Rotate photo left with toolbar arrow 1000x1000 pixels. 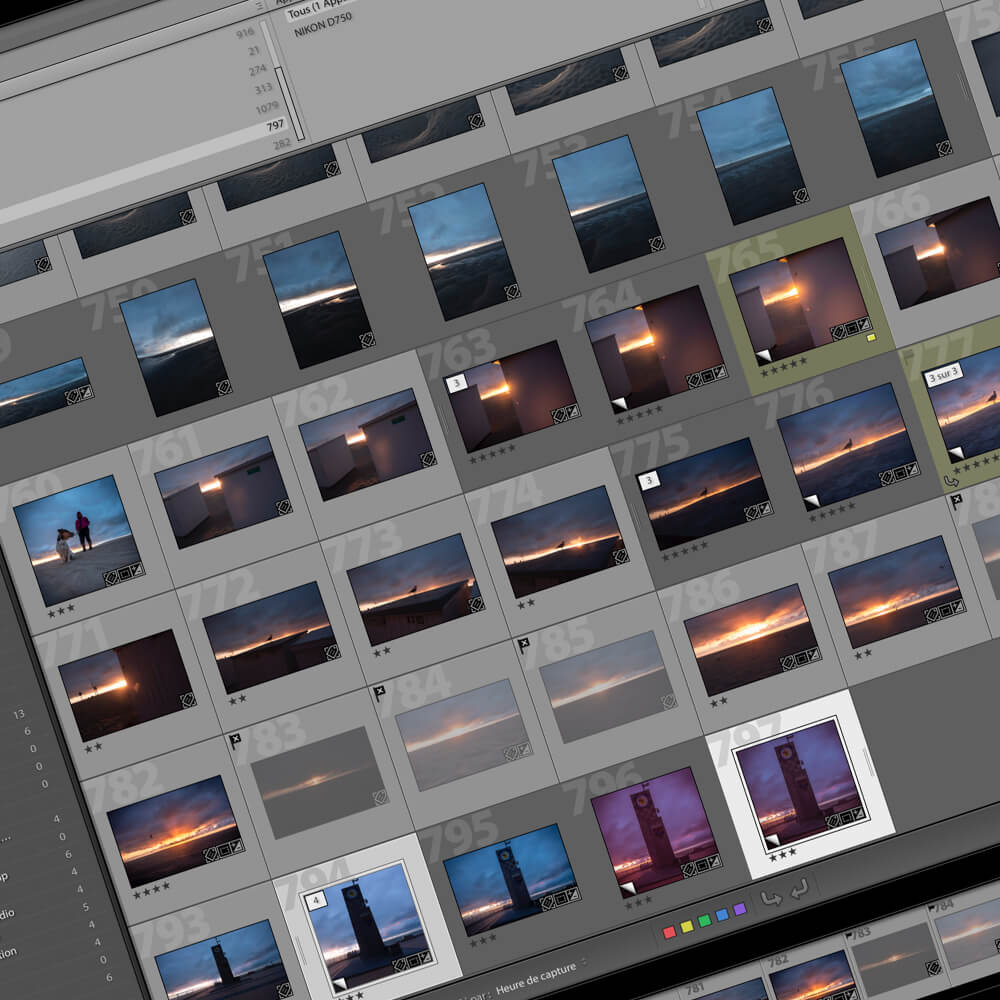(771, 899)
